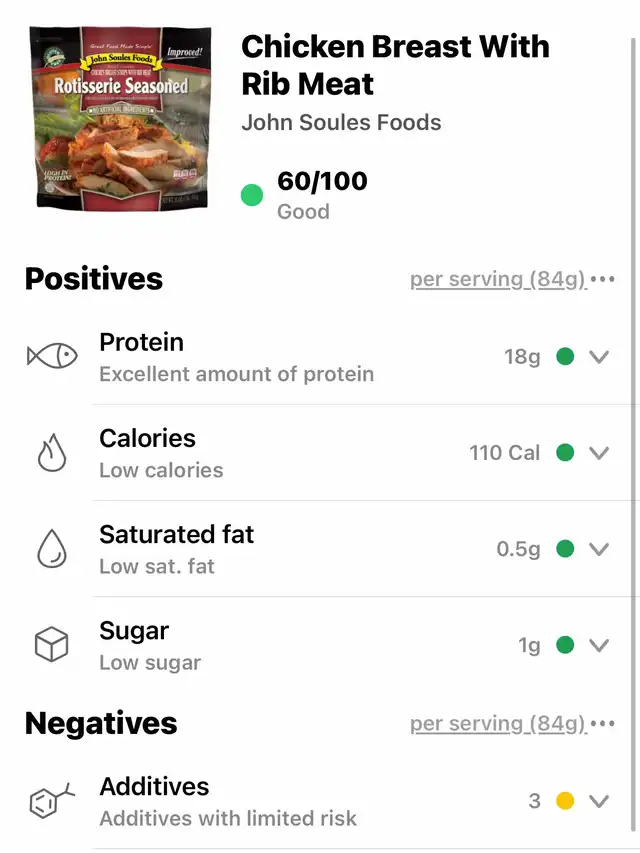Click the molecule icon for Additives

52,800
